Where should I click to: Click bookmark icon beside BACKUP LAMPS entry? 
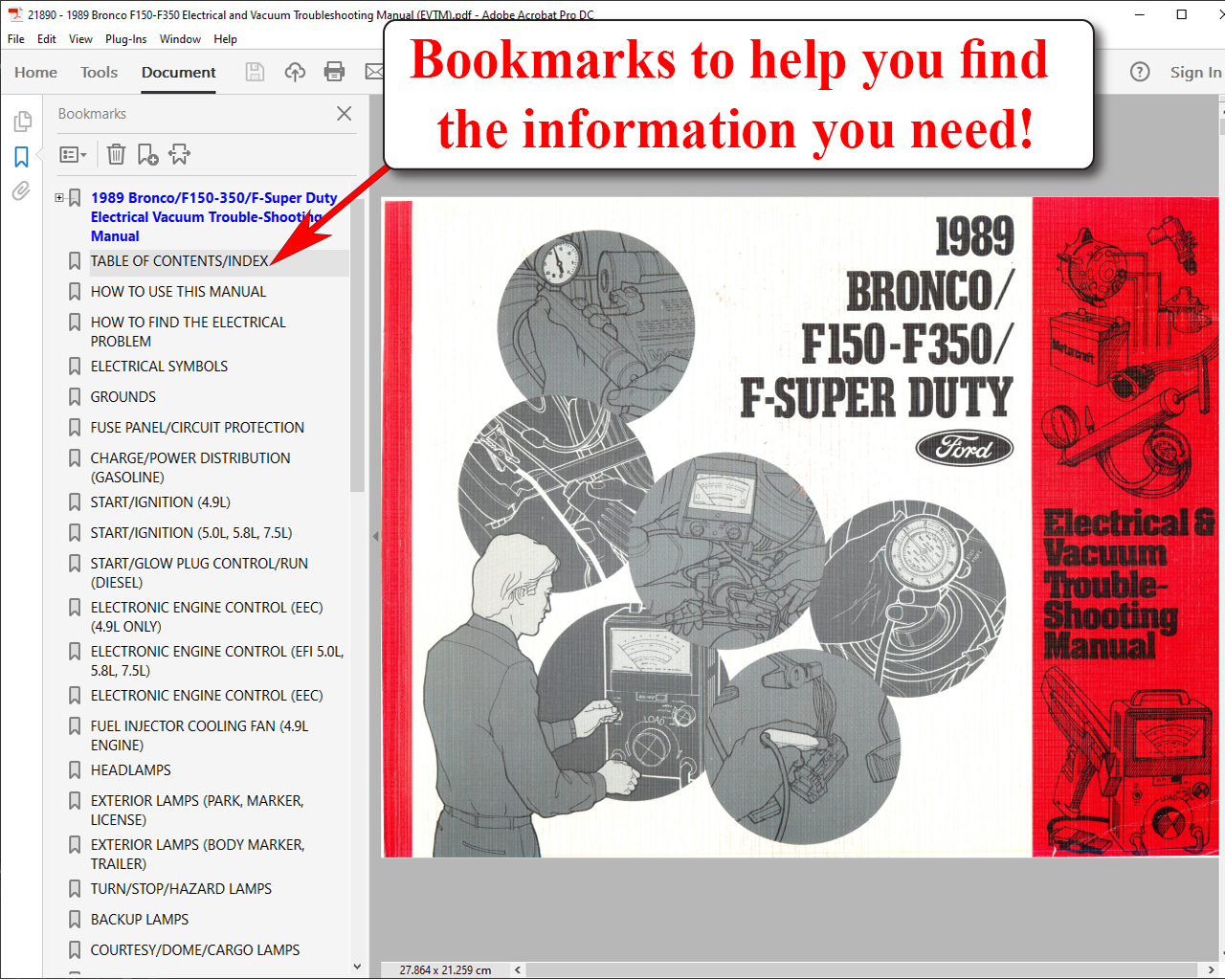[x=74, y=920]
